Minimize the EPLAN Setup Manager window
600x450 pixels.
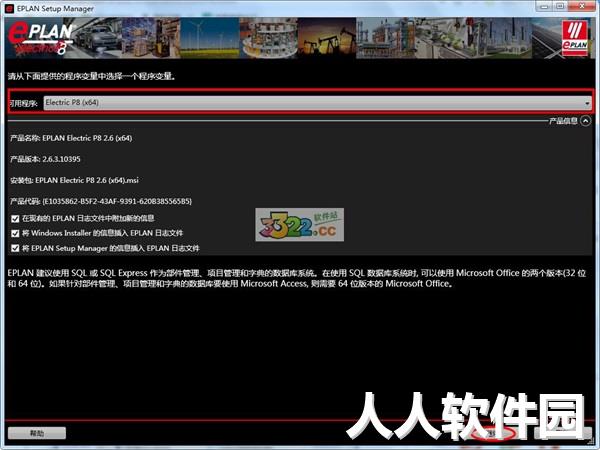[x=544, y=6]
